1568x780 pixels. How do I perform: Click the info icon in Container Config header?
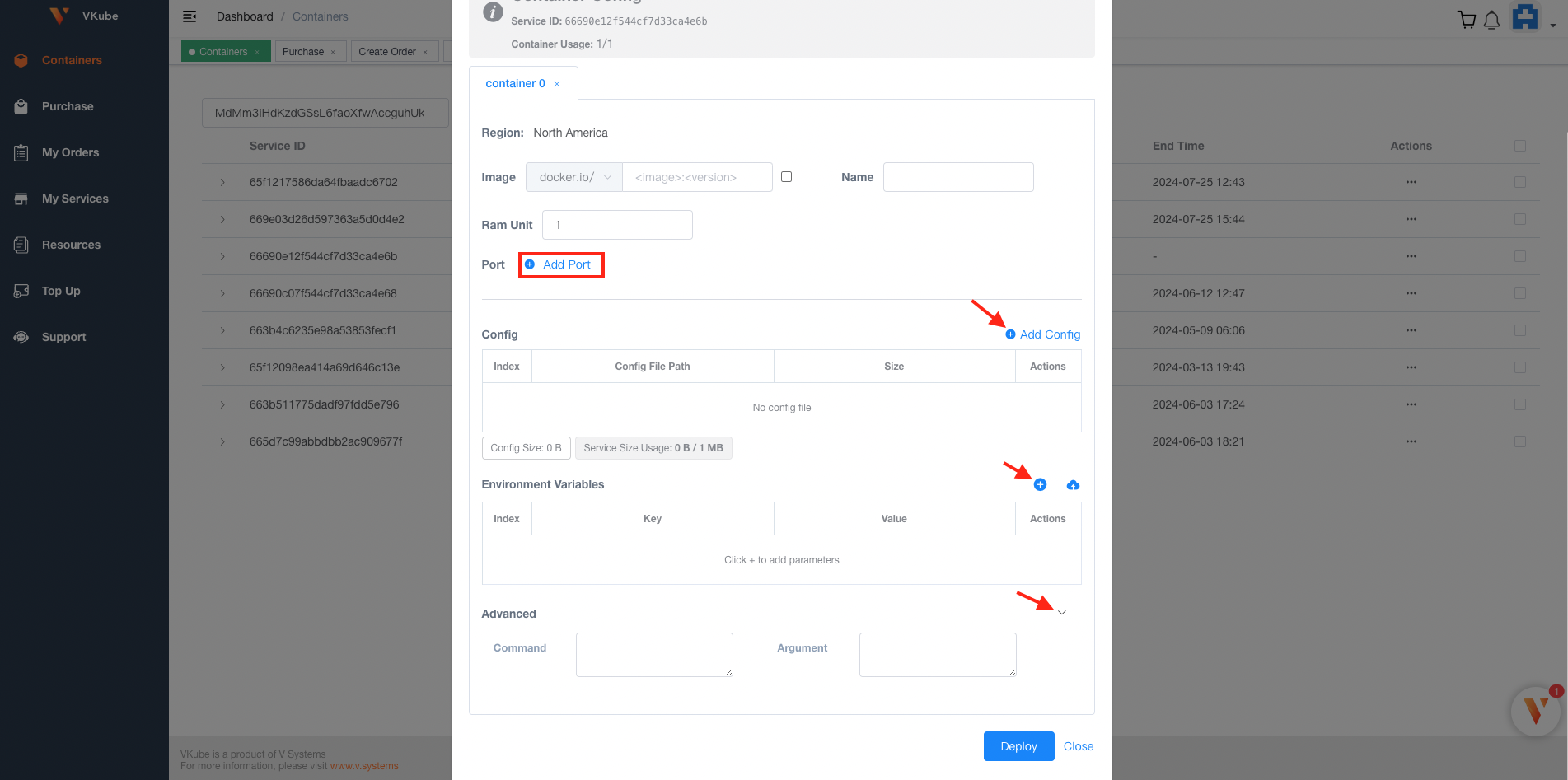493,12
